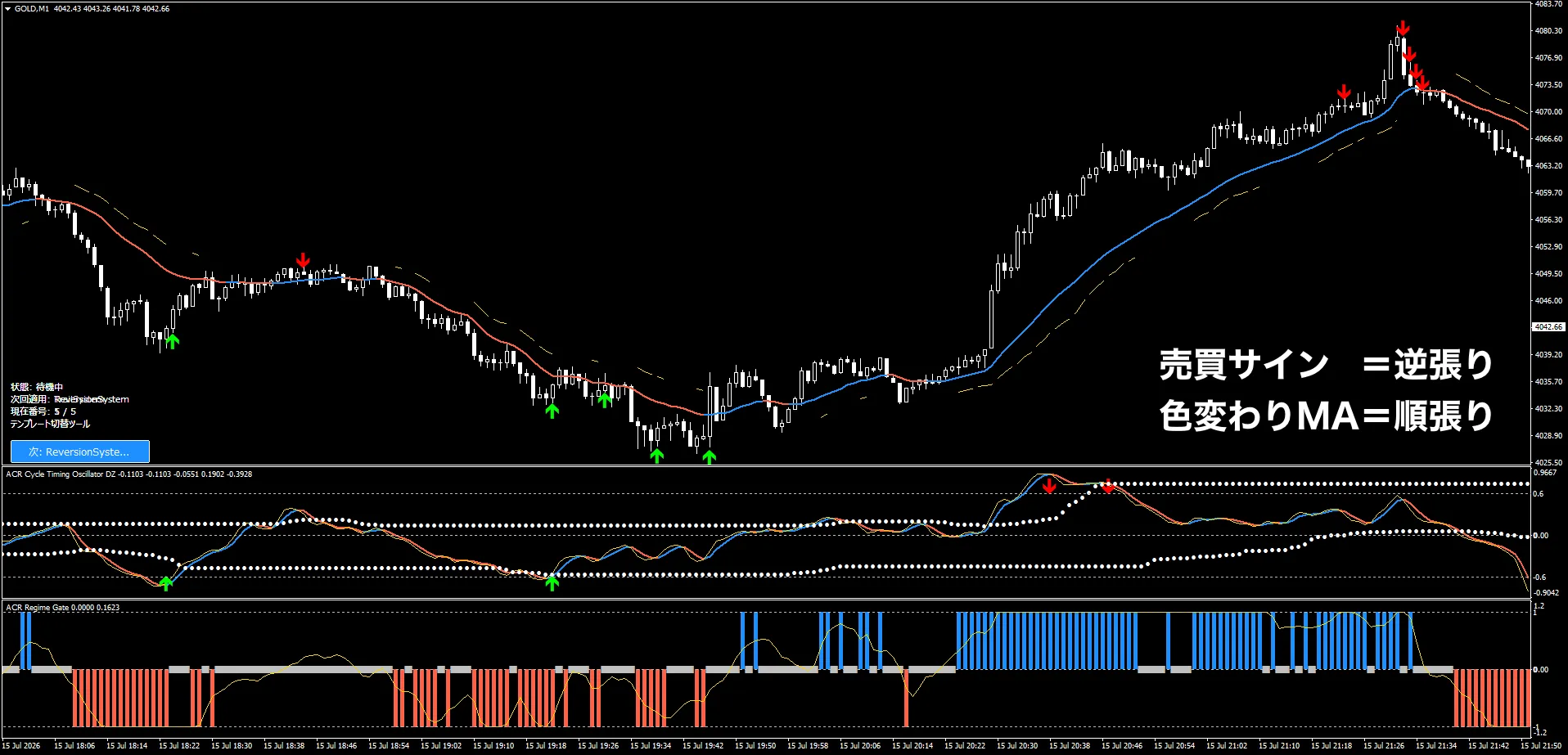
Task: Select the green buy arrow near 18:22 low
Action: pyautogui.click(x=172, y=340)
